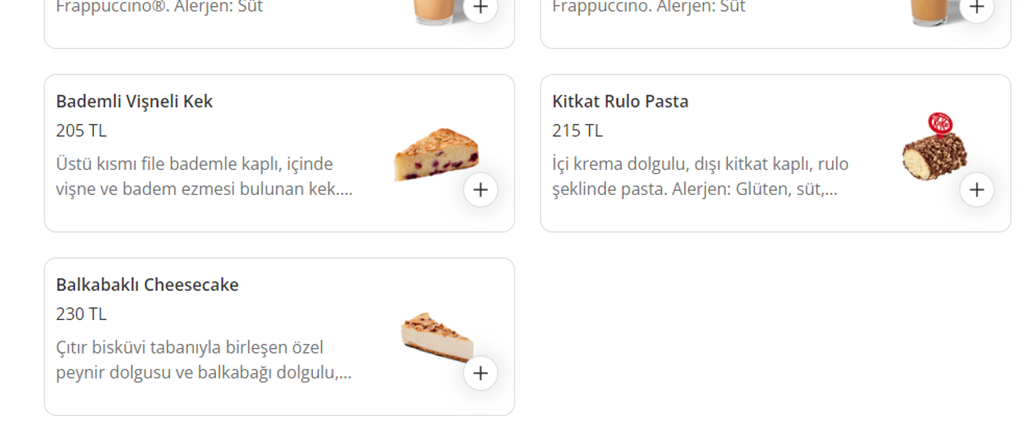The height and width of the screenshot is (443, 1026).
Task: Click the 230 TL price
Action: (x=81, y=314)
